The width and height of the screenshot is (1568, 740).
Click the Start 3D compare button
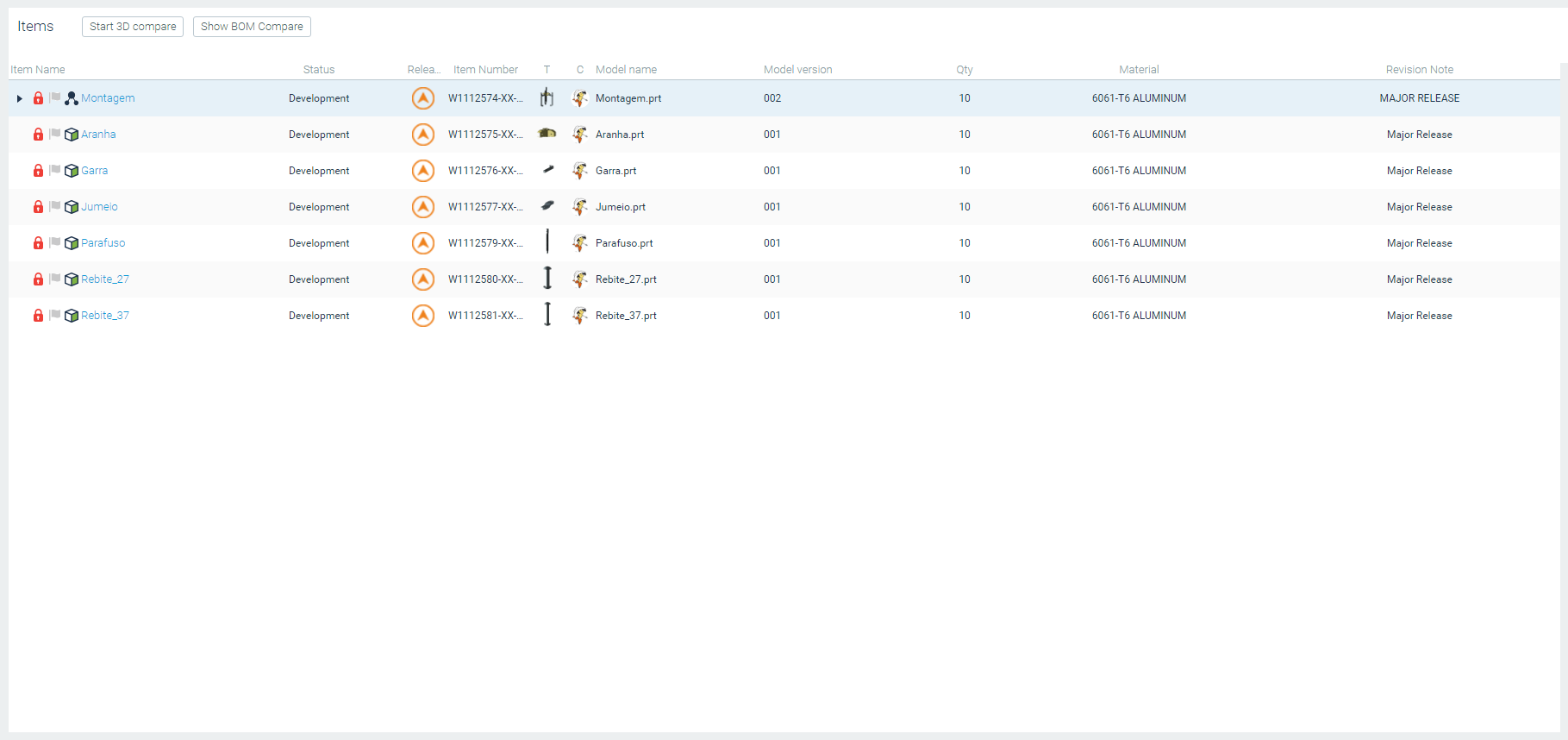pos(133,27)
